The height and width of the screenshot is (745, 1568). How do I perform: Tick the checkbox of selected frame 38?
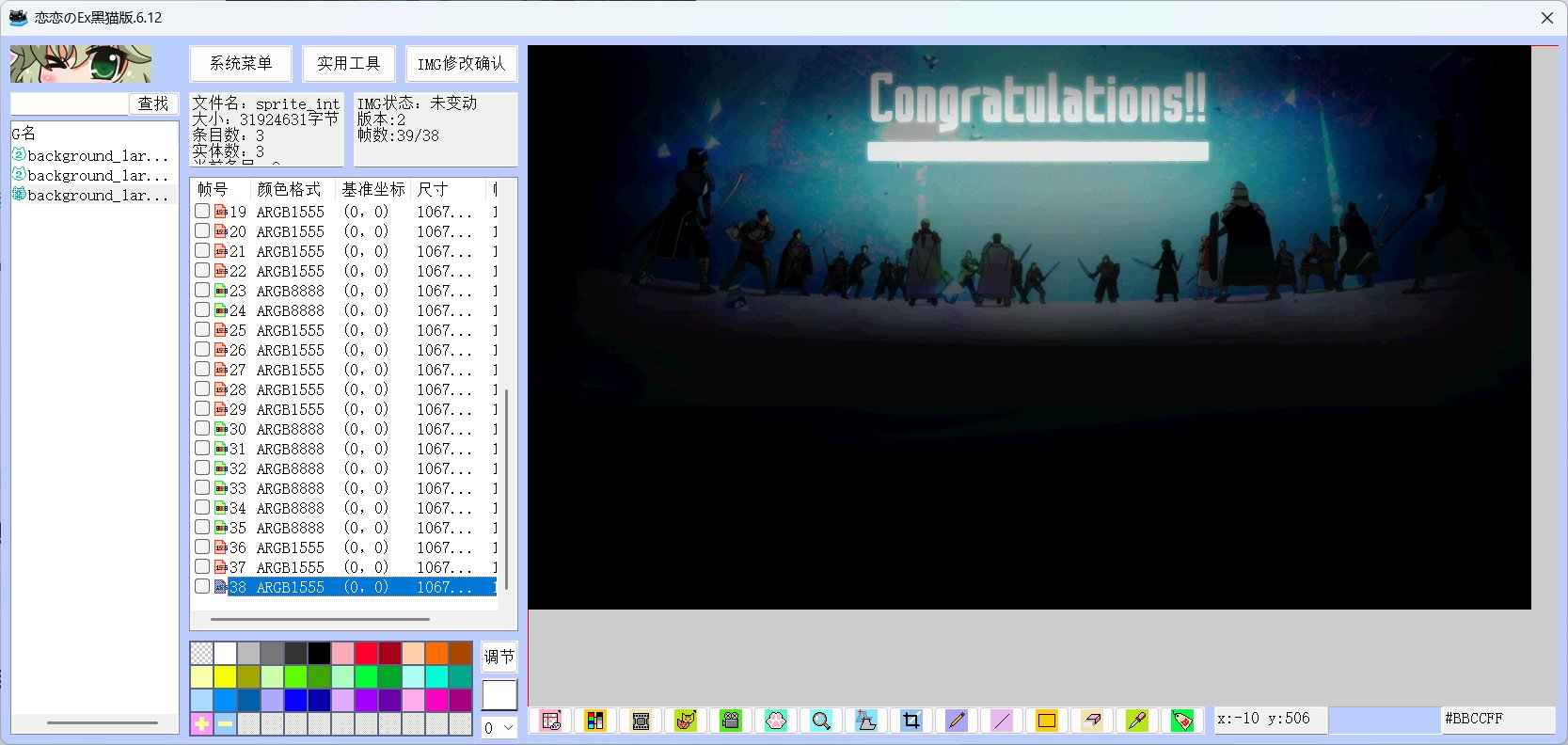[x=202, y=586]
